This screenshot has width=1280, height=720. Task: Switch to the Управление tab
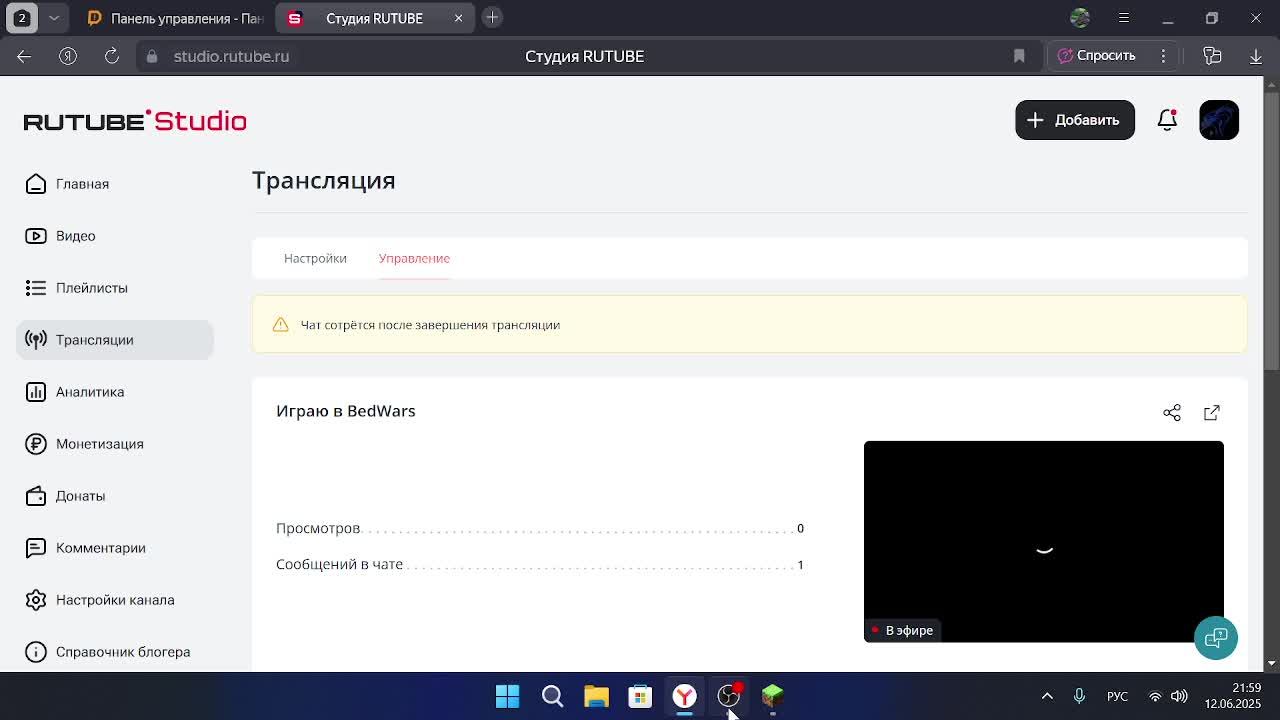414,258
